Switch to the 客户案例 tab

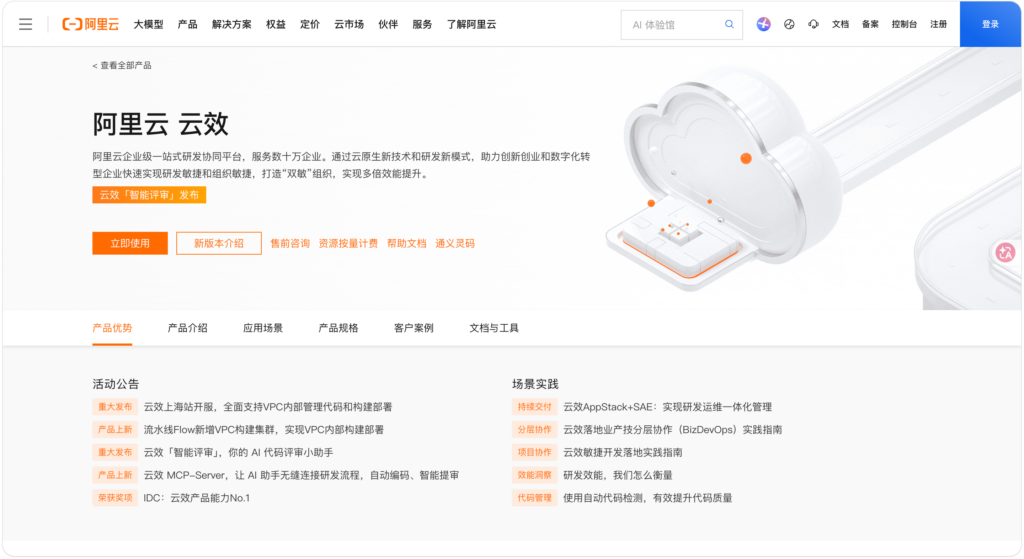413,328
